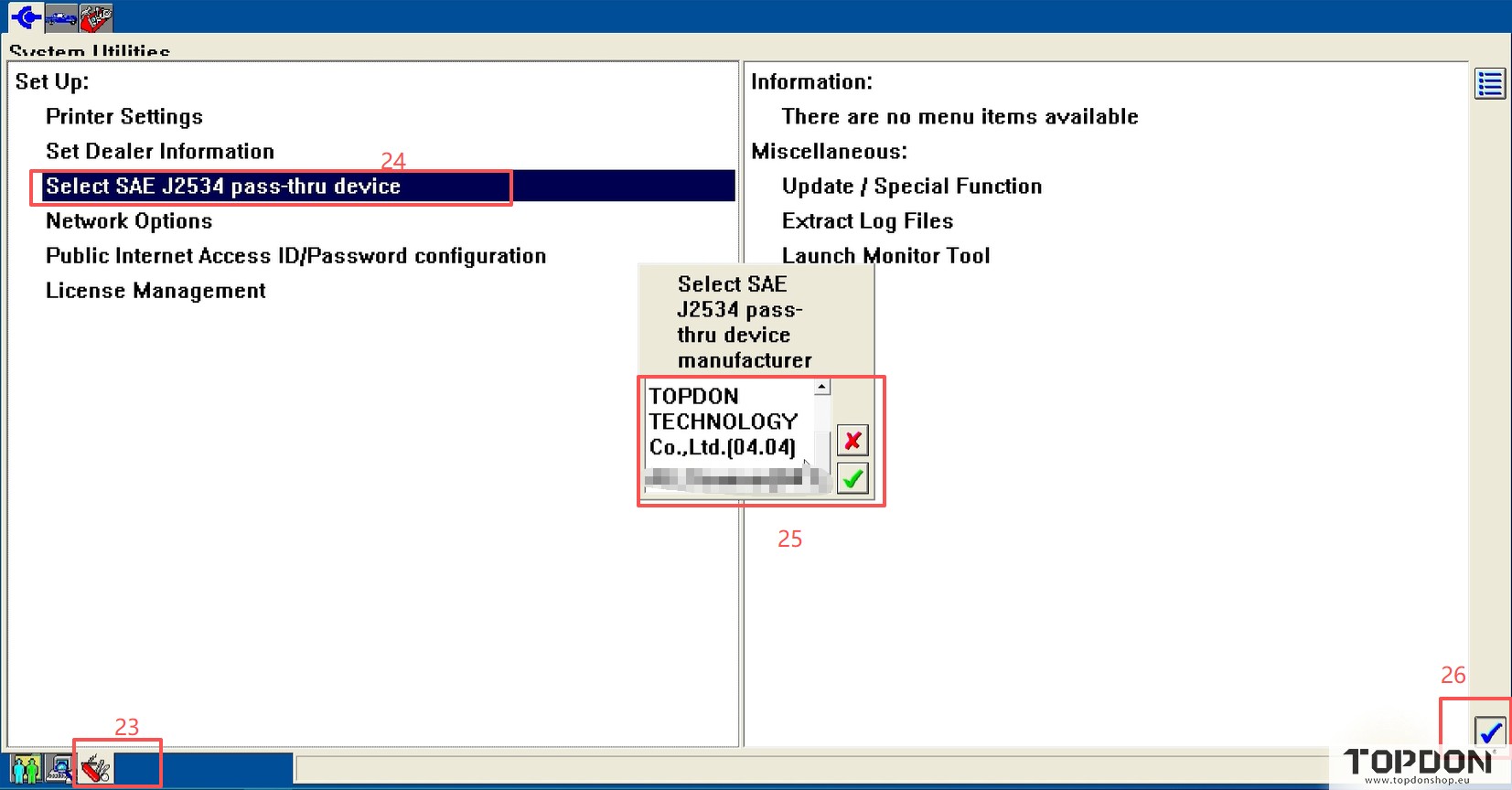Confirm with the blue tick button at bottom right

[1491, 731]
